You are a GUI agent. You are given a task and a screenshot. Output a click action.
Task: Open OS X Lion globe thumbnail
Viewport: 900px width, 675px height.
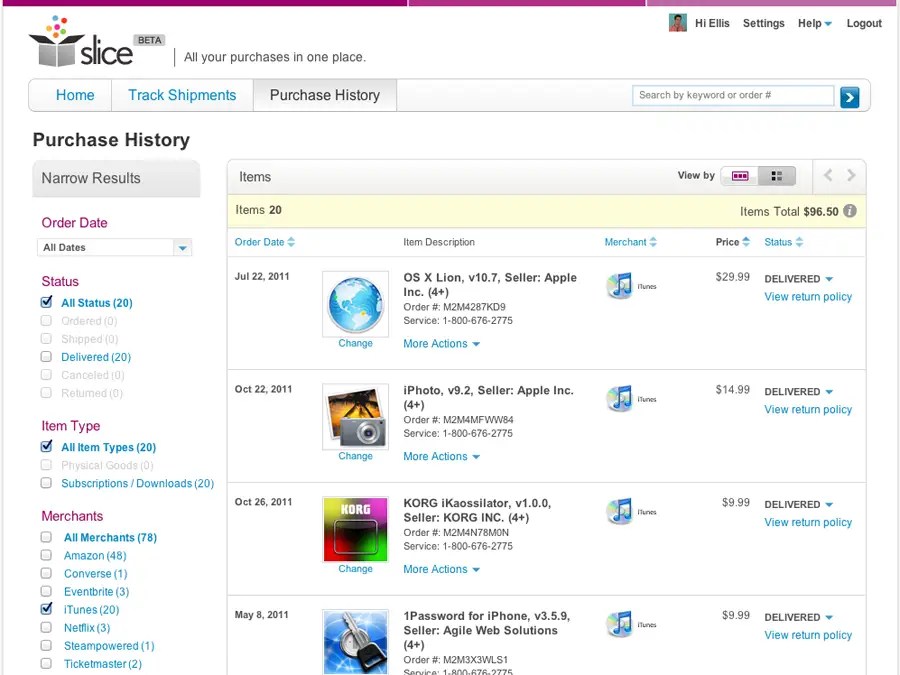(x=355, y=304)
